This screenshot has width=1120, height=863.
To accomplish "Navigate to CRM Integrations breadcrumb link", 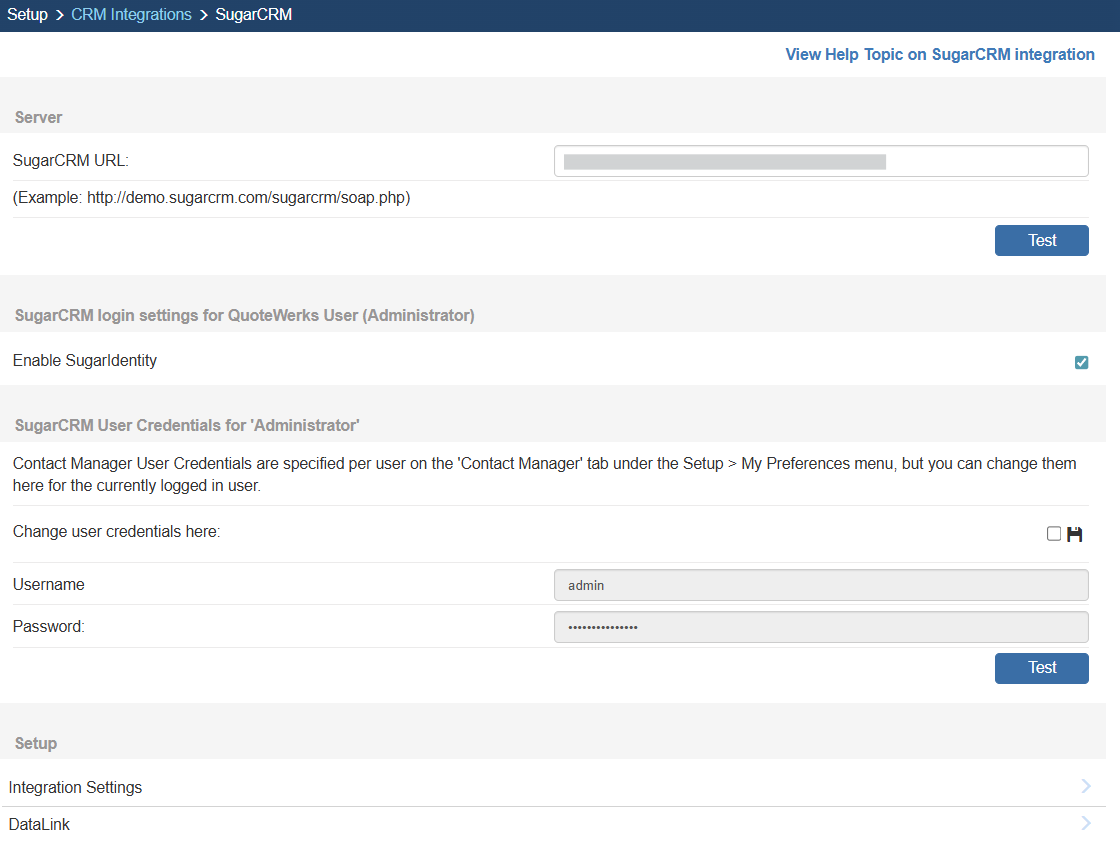I will click(131, 15).
